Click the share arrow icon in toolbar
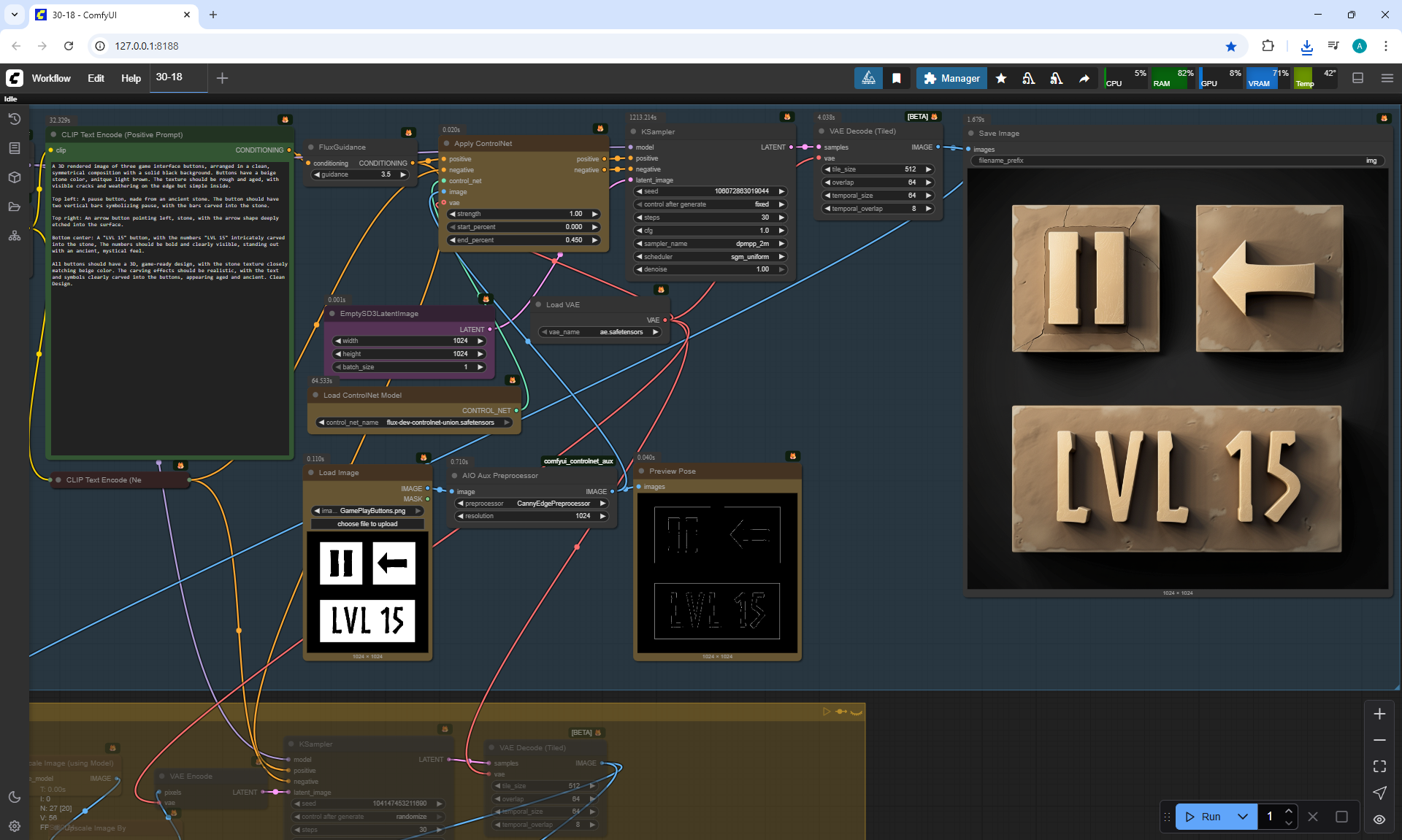The width and height of the screenshot is (1402, 840). [x=1084, y=78]
